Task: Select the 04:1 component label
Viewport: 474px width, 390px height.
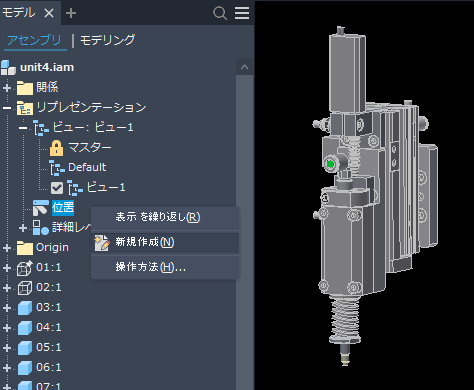Action: pos(49,327)
